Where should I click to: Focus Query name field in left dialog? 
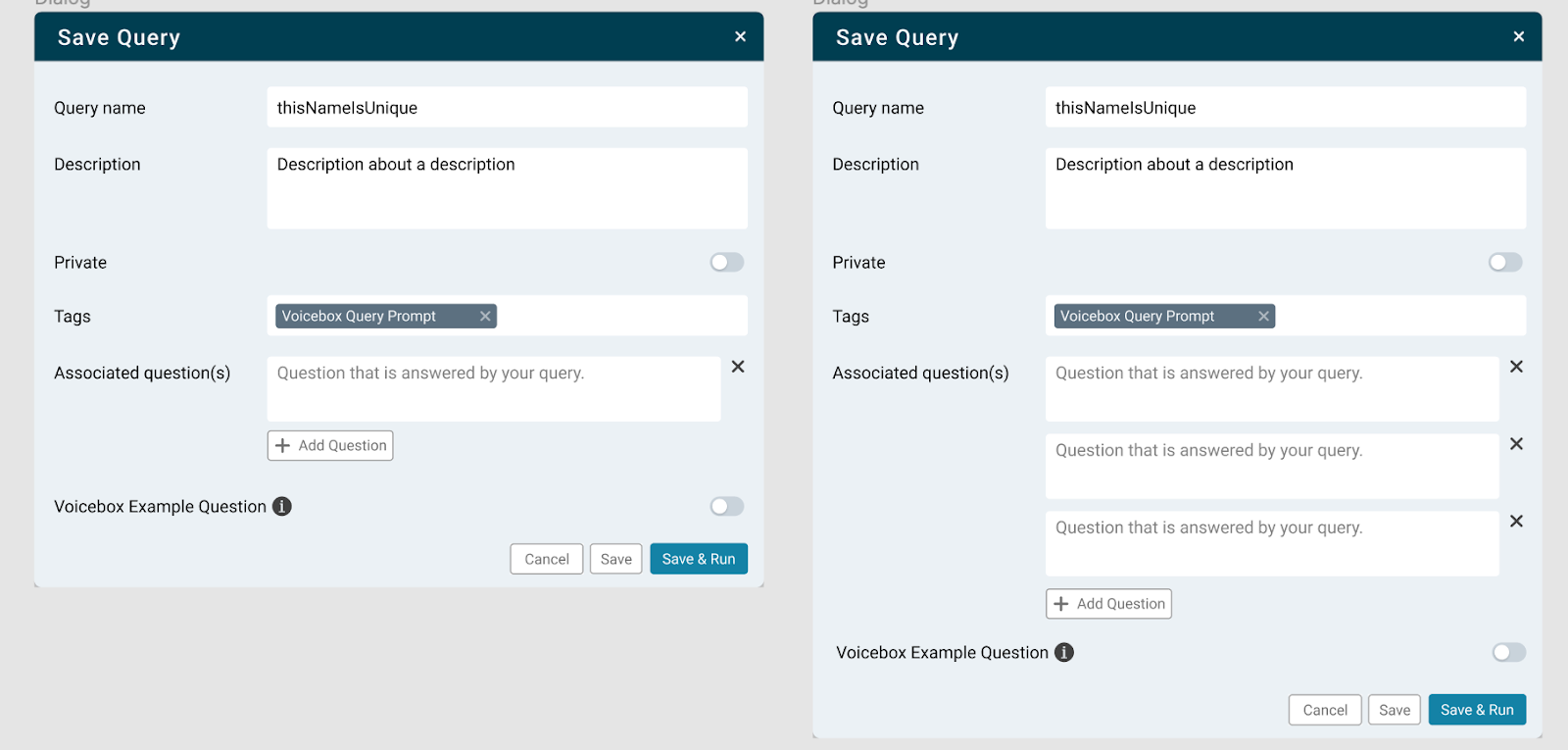[x=507, y=107]
